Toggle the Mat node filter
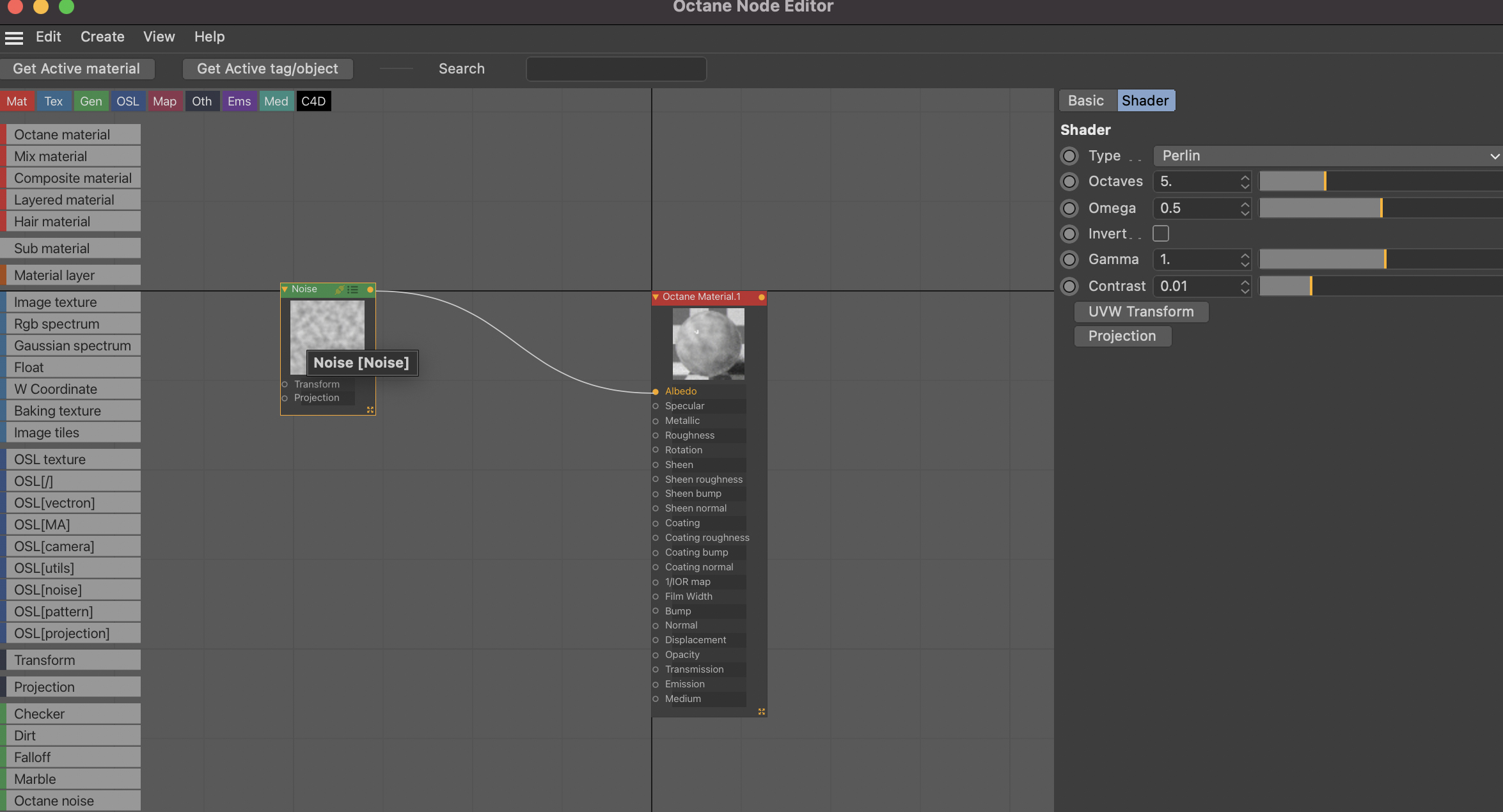The width and height of the screenshot is (1503, 812). point(17,101)
